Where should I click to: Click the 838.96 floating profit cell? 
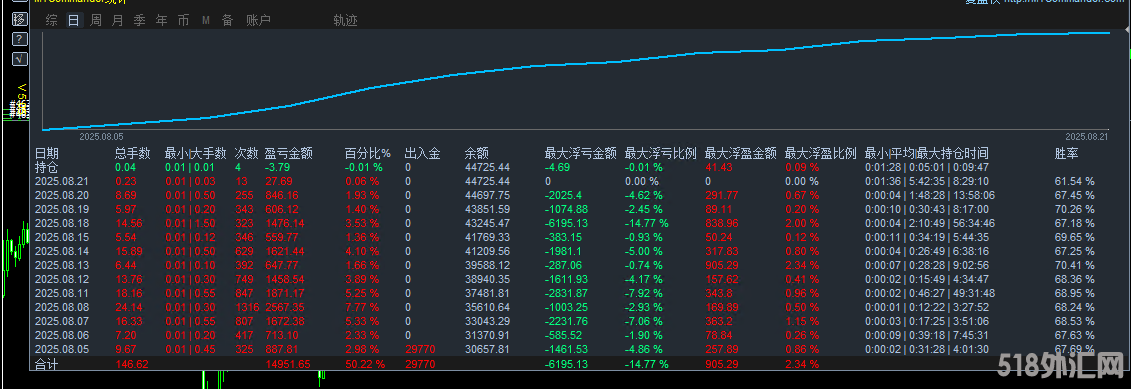pos(722,223)
